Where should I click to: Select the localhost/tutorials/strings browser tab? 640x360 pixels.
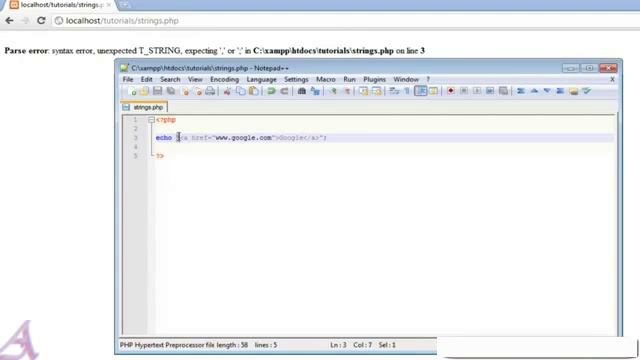[x=59, y=5]
